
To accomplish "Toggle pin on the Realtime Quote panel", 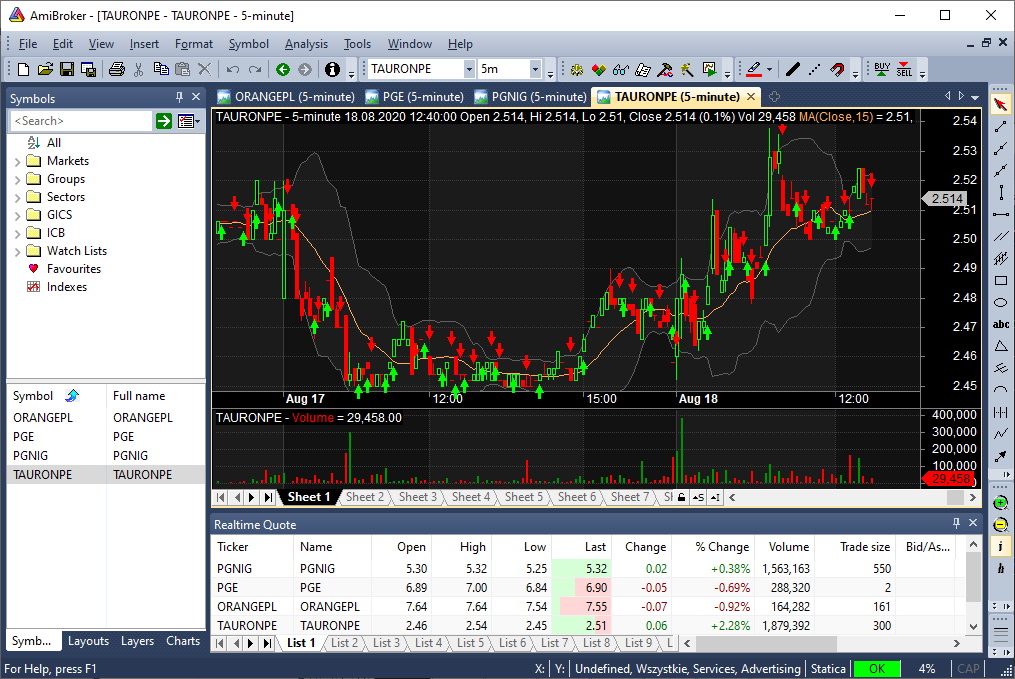I will (955, 523).
